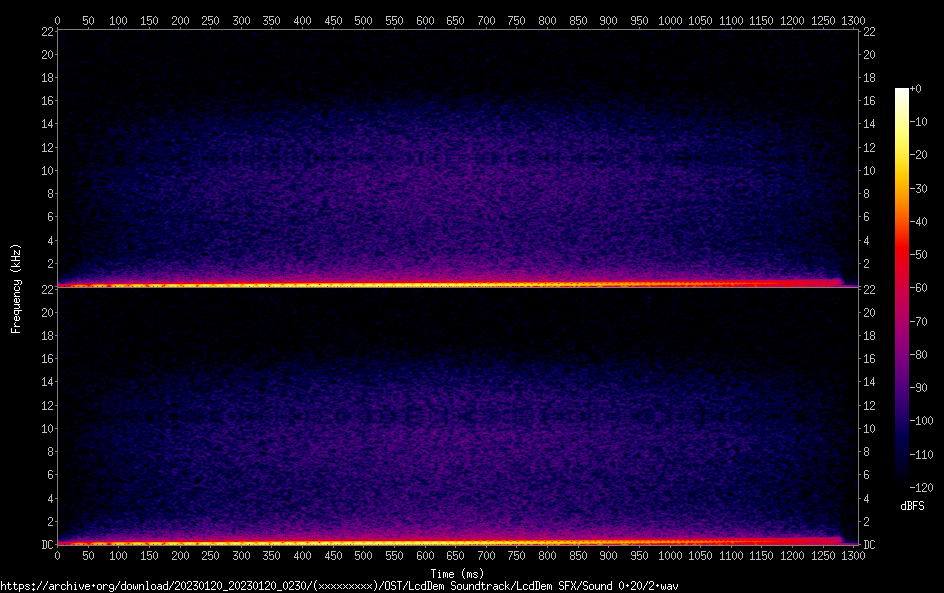Click 16 kHz on the upper channel's left axis

pos(46,101)
